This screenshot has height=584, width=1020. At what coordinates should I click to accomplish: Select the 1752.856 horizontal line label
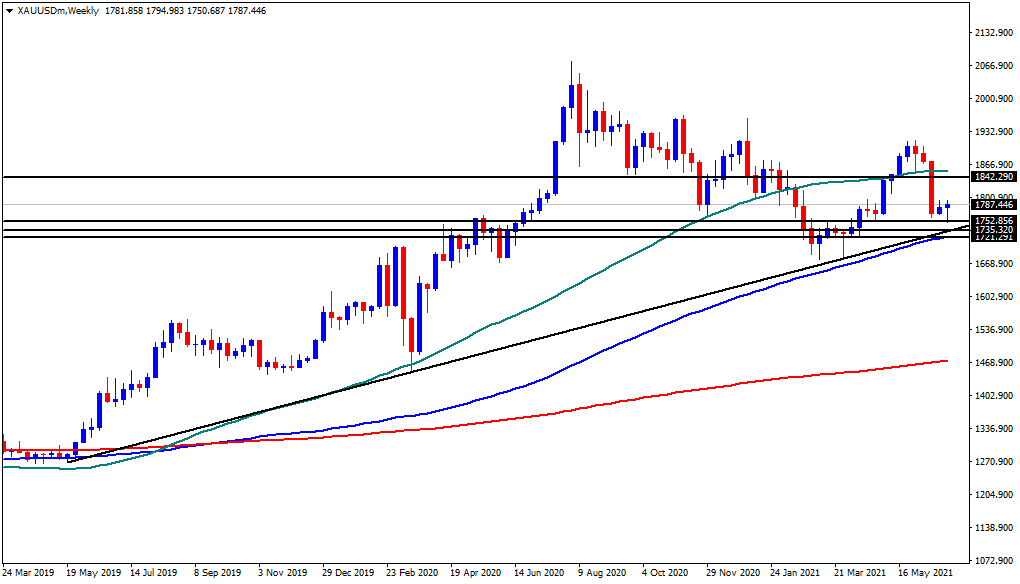point(993,221)
